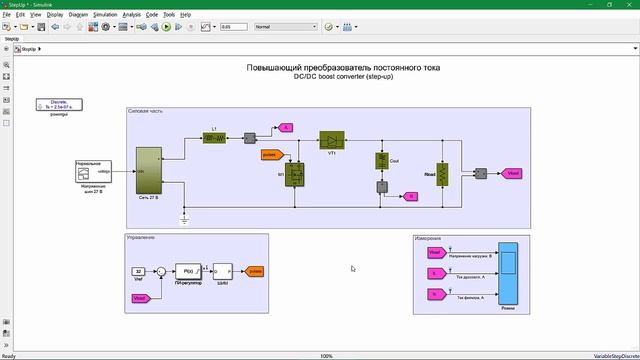This screenshot has width=640, height=360.
Task: Click the 100% zoom status text
Action: 326,356
